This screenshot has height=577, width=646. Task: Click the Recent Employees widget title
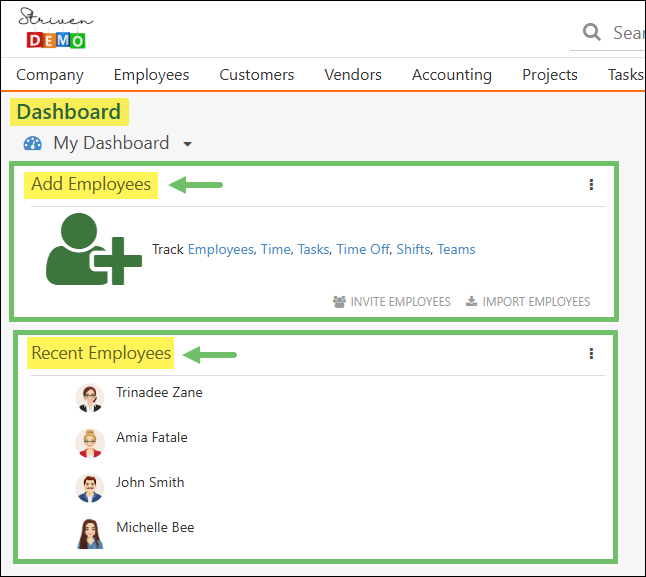point(101,353)
